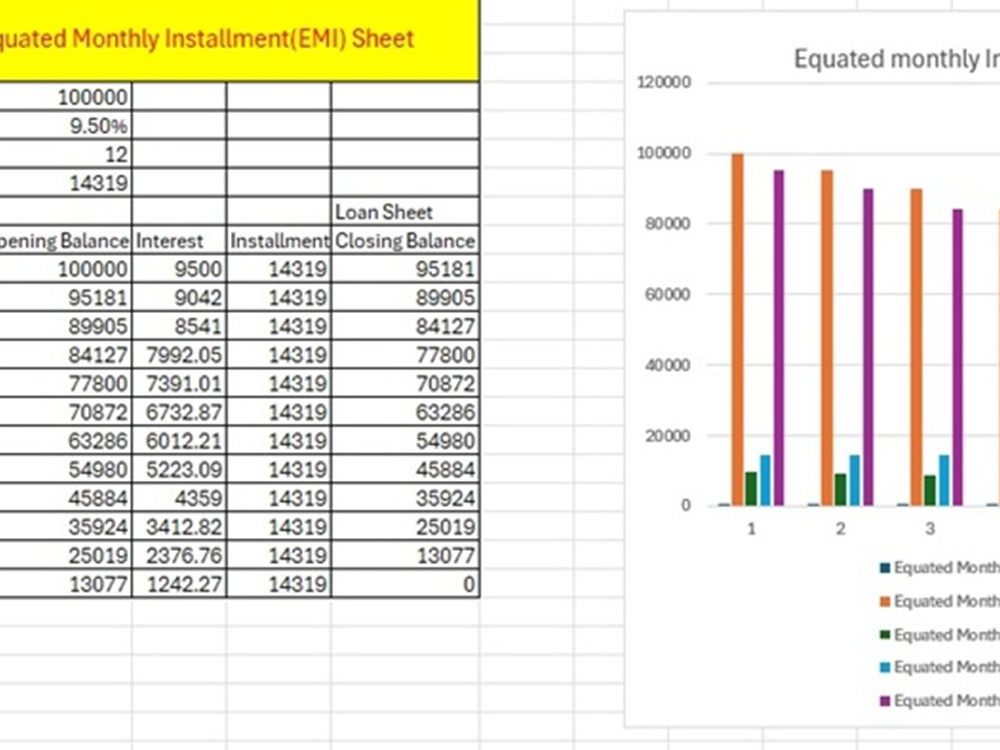The width and height of the screenshot is (1000, 750).
Task: Select the interest value 5223.09
Action: point(179,469)
